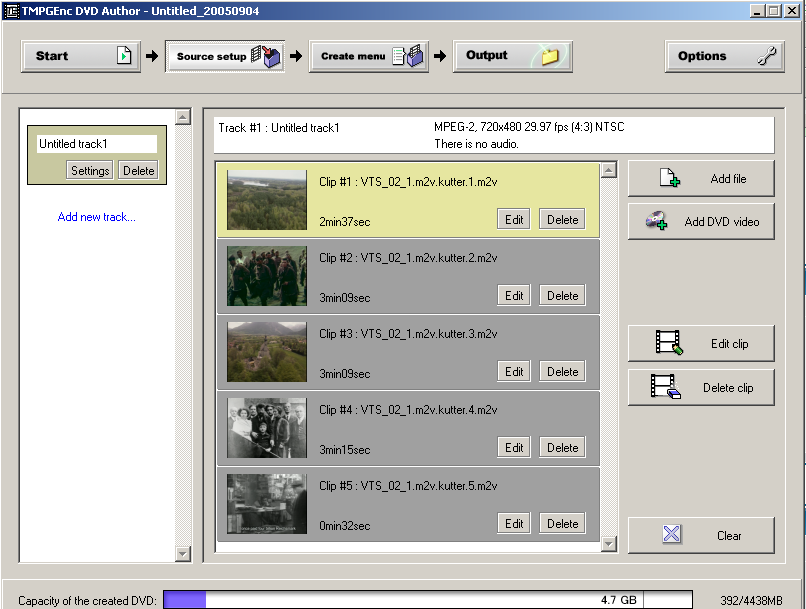The image size is (806, 609).
Task: Click the '3min15sec' duration text
Action: (344, 450)
